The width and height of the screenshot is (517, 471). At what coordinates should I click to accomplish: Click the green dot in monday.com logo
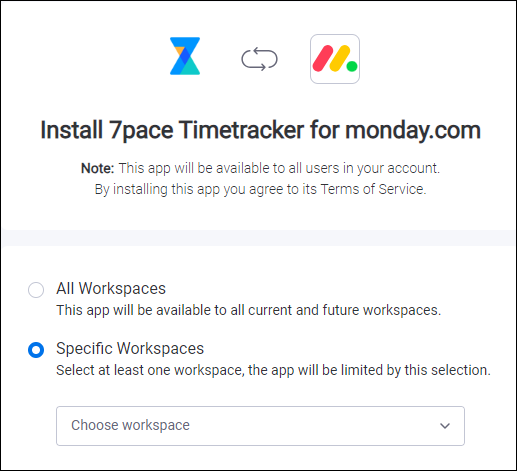352,66
